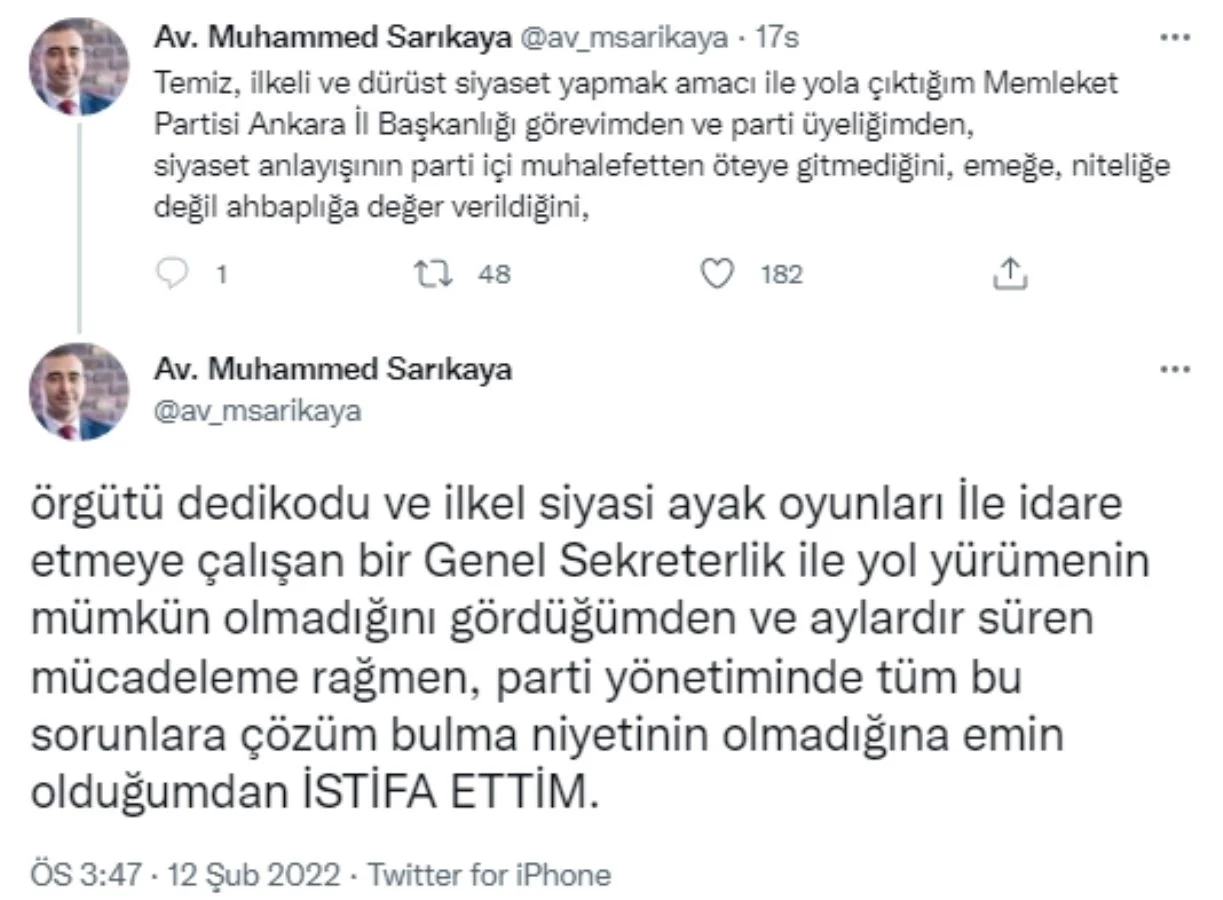Click the profile avatar on the second tweet

tap(76, 392)
